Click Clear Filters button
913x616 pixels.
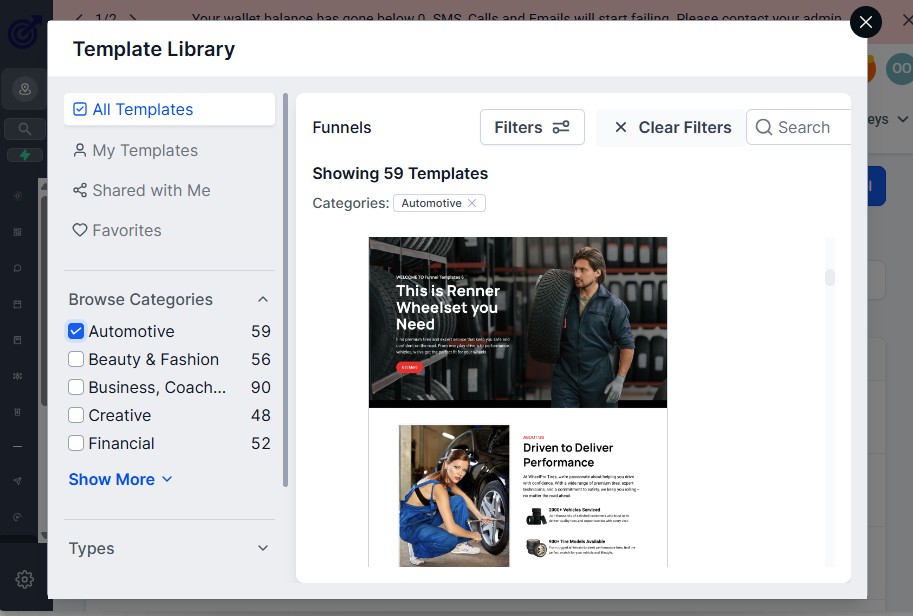[673, 127]
